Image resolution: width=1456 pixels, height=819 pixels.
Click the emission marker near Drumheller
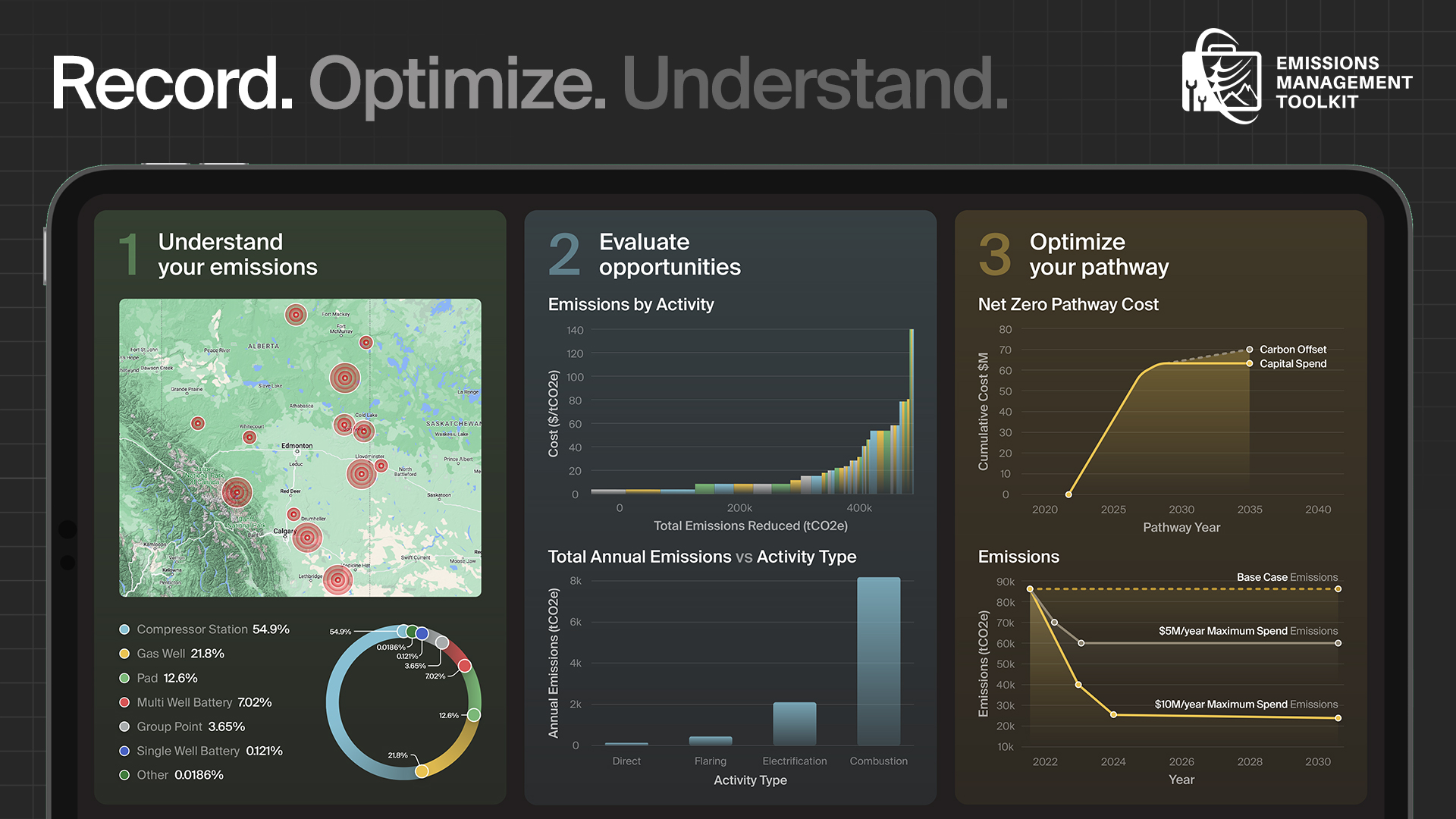pos(293,514)
